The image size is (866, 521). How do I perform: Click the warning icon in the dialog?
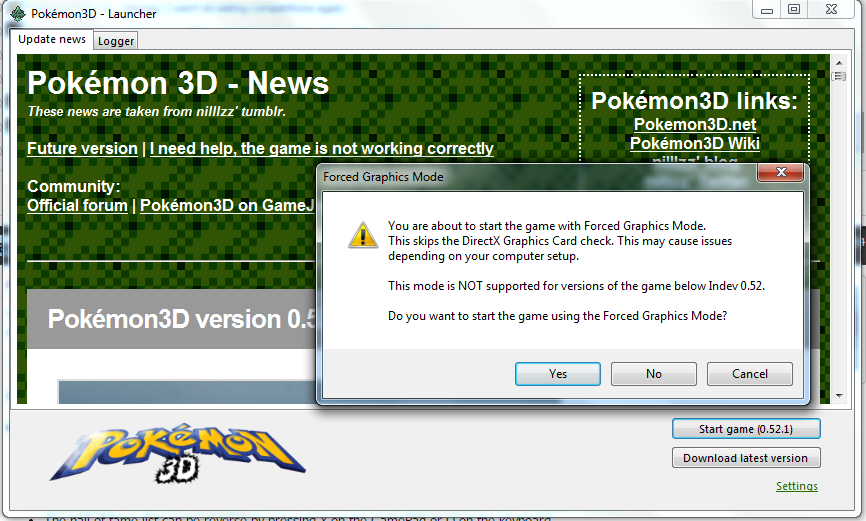(x=361, y=235)
